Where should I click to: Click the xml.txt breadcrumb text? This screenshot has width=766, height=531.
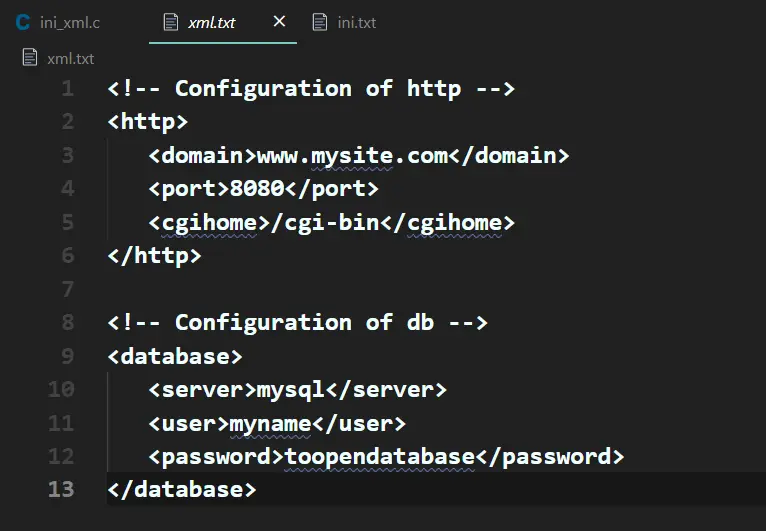tap(71, 58)
